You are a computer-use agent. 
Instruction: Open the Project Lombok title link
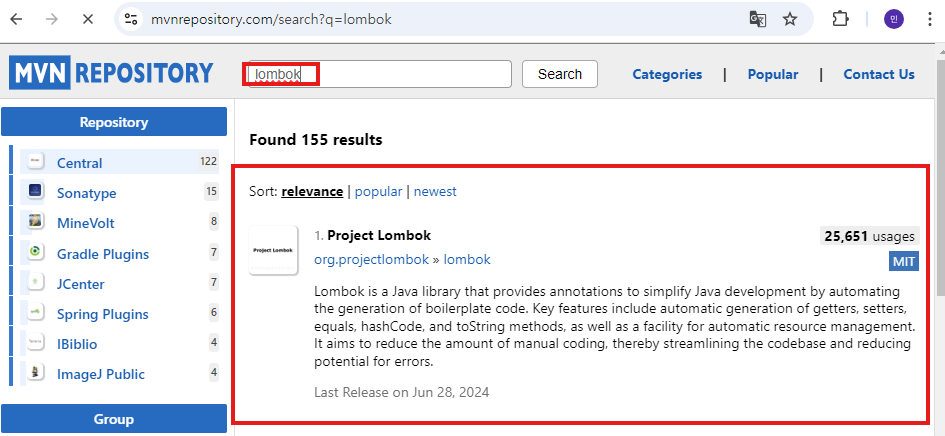(x=379, y=235)
